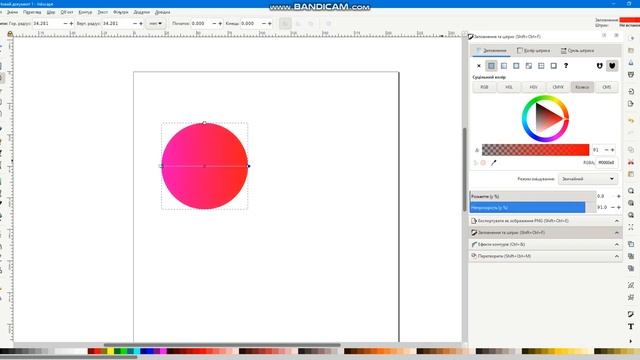Click the export icon in commands bar

coord(631,104)
